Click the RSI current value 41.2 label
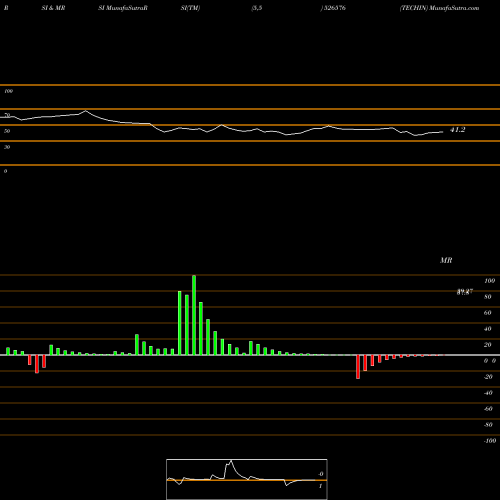 (x=457, y=130)
